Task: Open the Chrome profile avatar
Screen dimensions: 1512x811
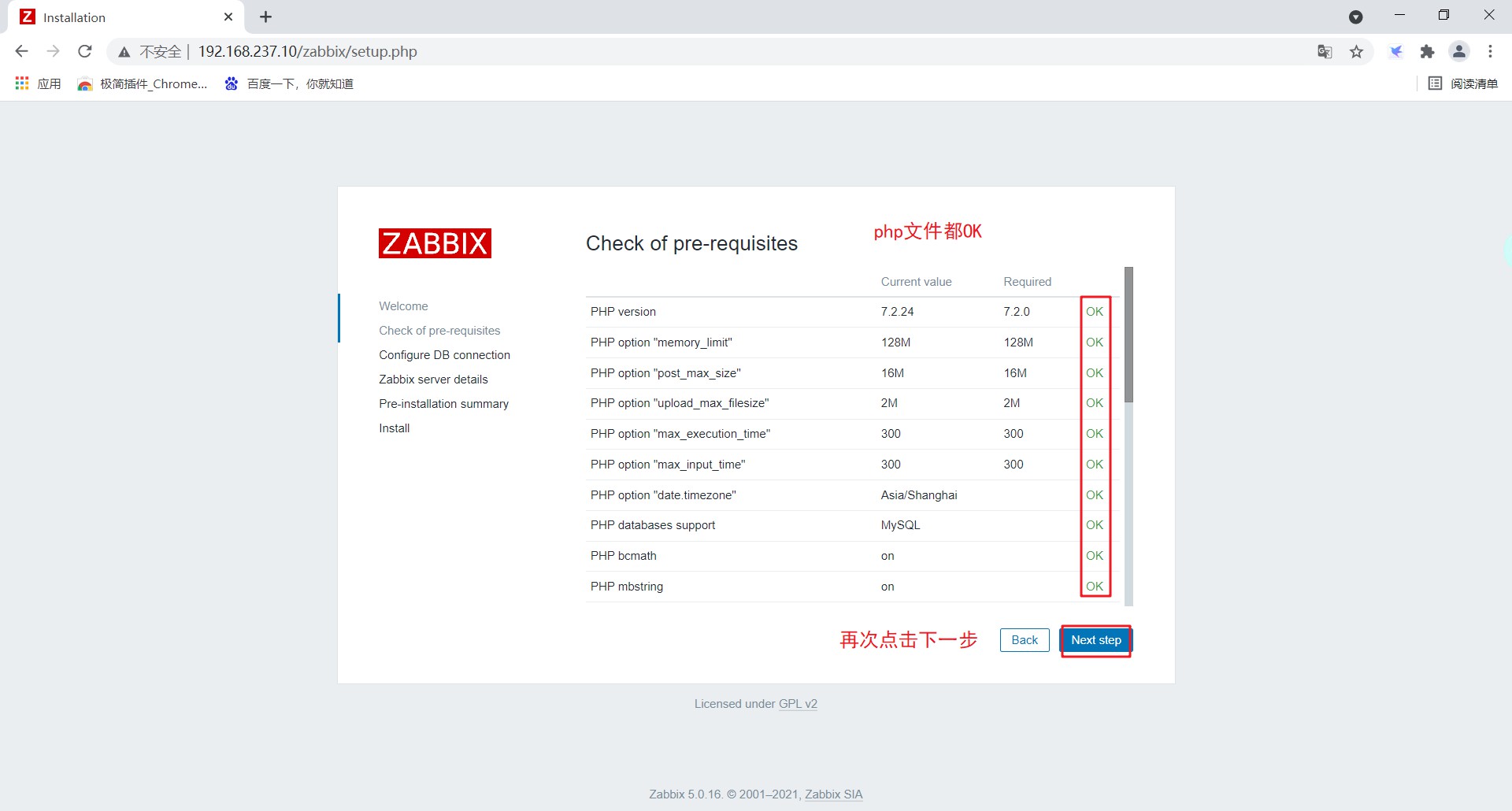Action: click(x=1459, y=51)
